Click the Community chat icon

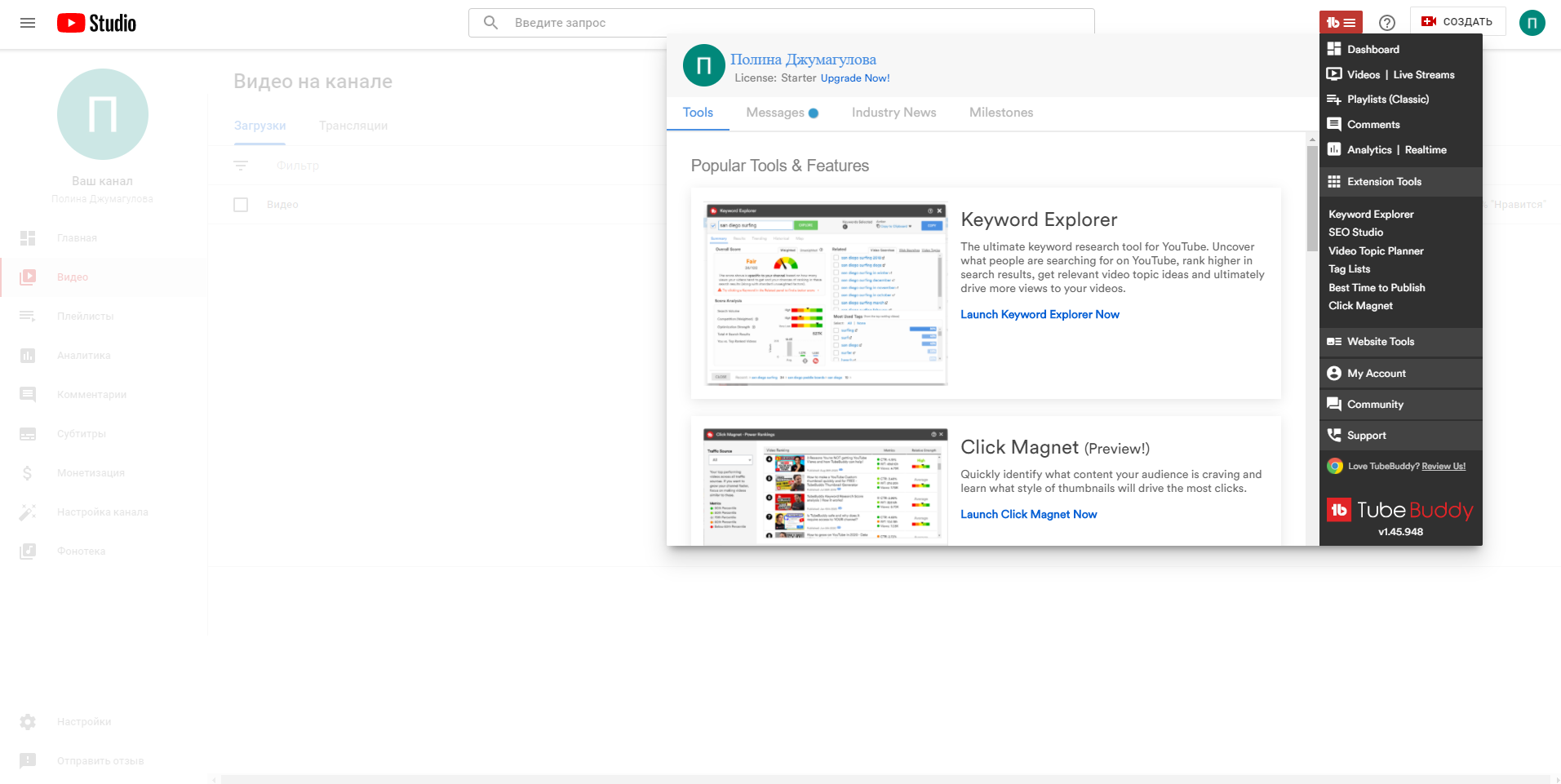pyautogui.click(x=1334, y=404)
